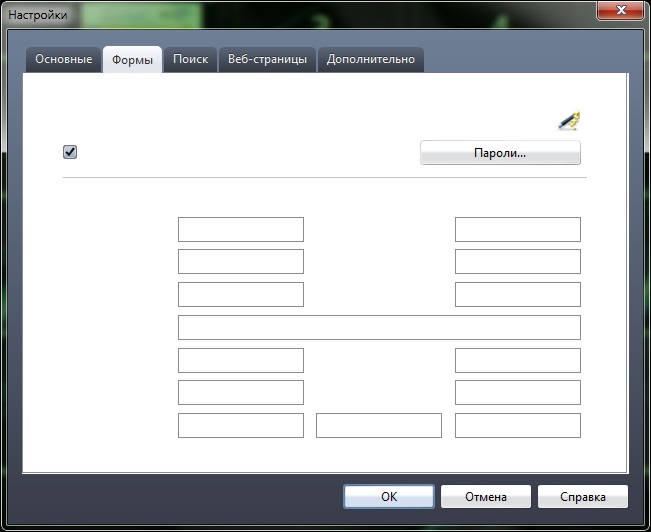Screen dimensions: 651x532
Task: Confirm settings with the OK button
Action: [x=389, y=497]
